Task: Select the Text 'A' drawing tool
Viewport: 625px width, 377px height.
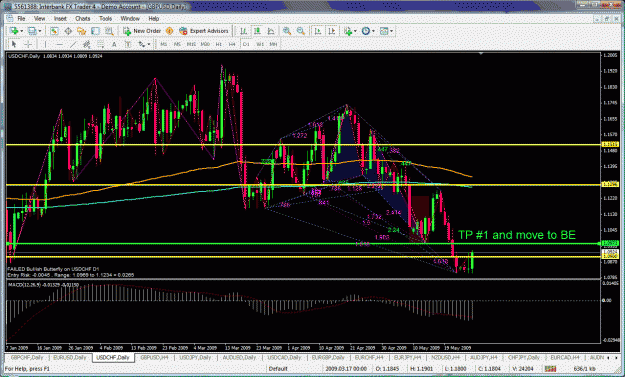Action: point(114,44)
